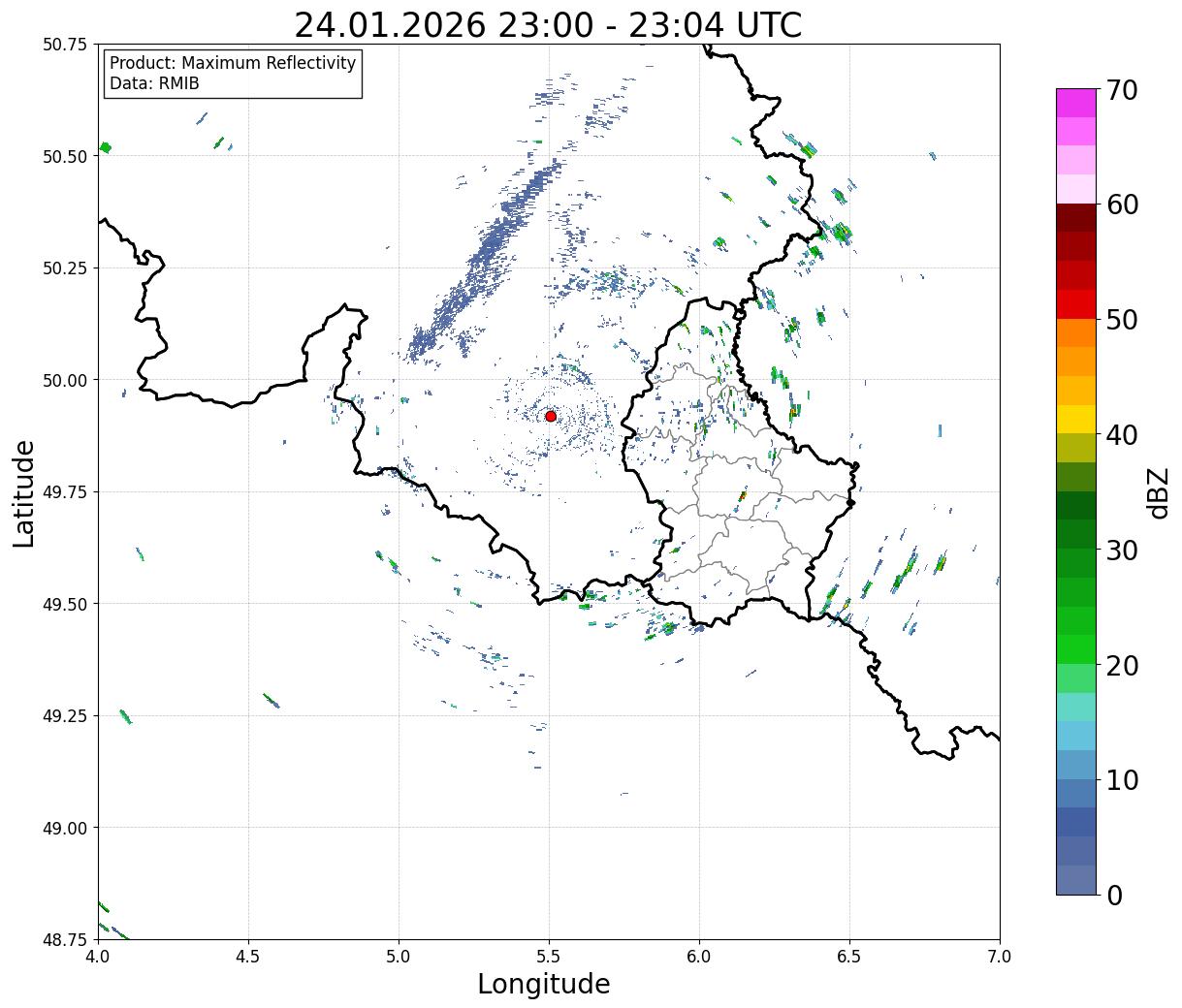Click the 'Latitude' axis label
This screenshot has width=1182, height=1008.
[24, 492]
